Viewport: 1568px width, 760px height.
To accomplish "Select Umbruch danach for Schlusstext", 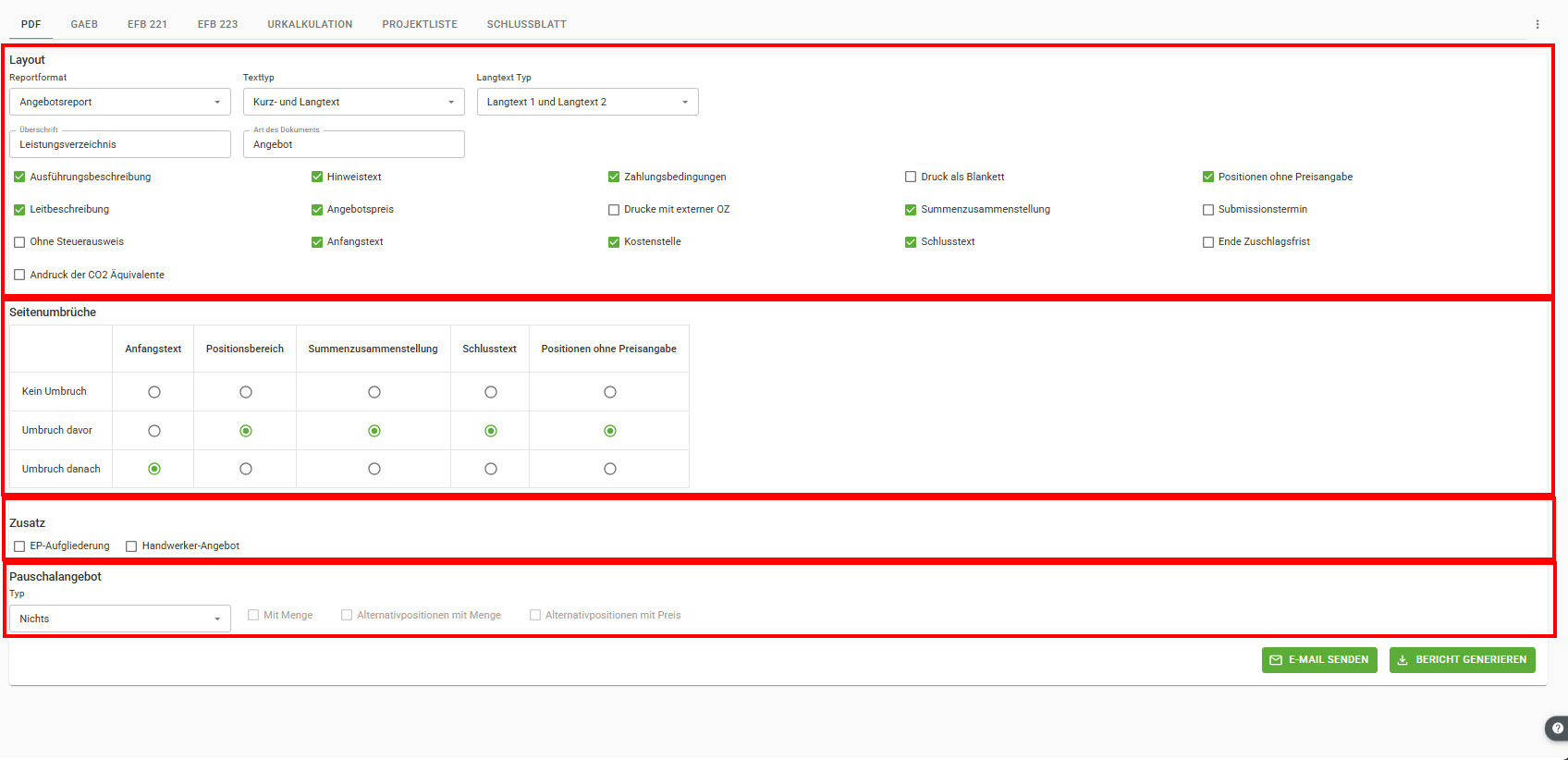I will (491, 469).
